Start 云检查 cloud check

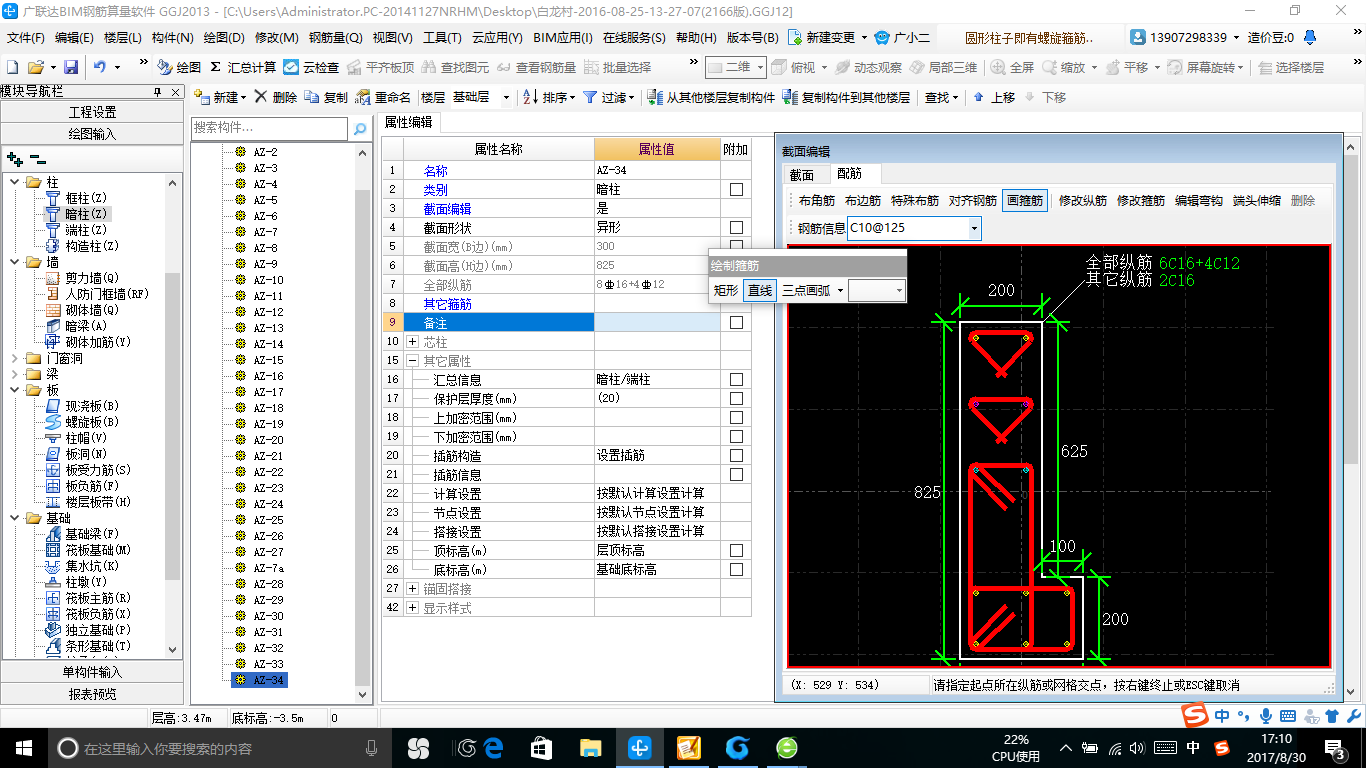pyautogui.click(x=311, y=67)
